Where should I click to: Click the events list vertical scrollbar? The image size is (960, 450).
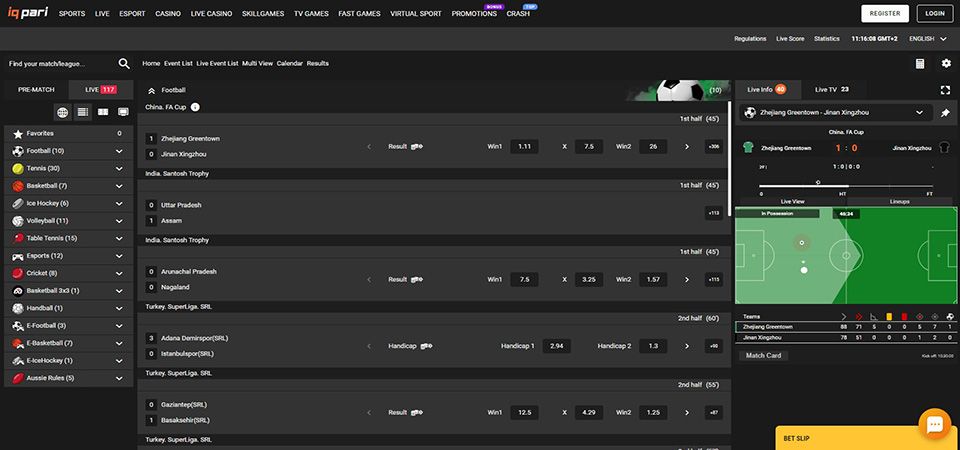729,159
